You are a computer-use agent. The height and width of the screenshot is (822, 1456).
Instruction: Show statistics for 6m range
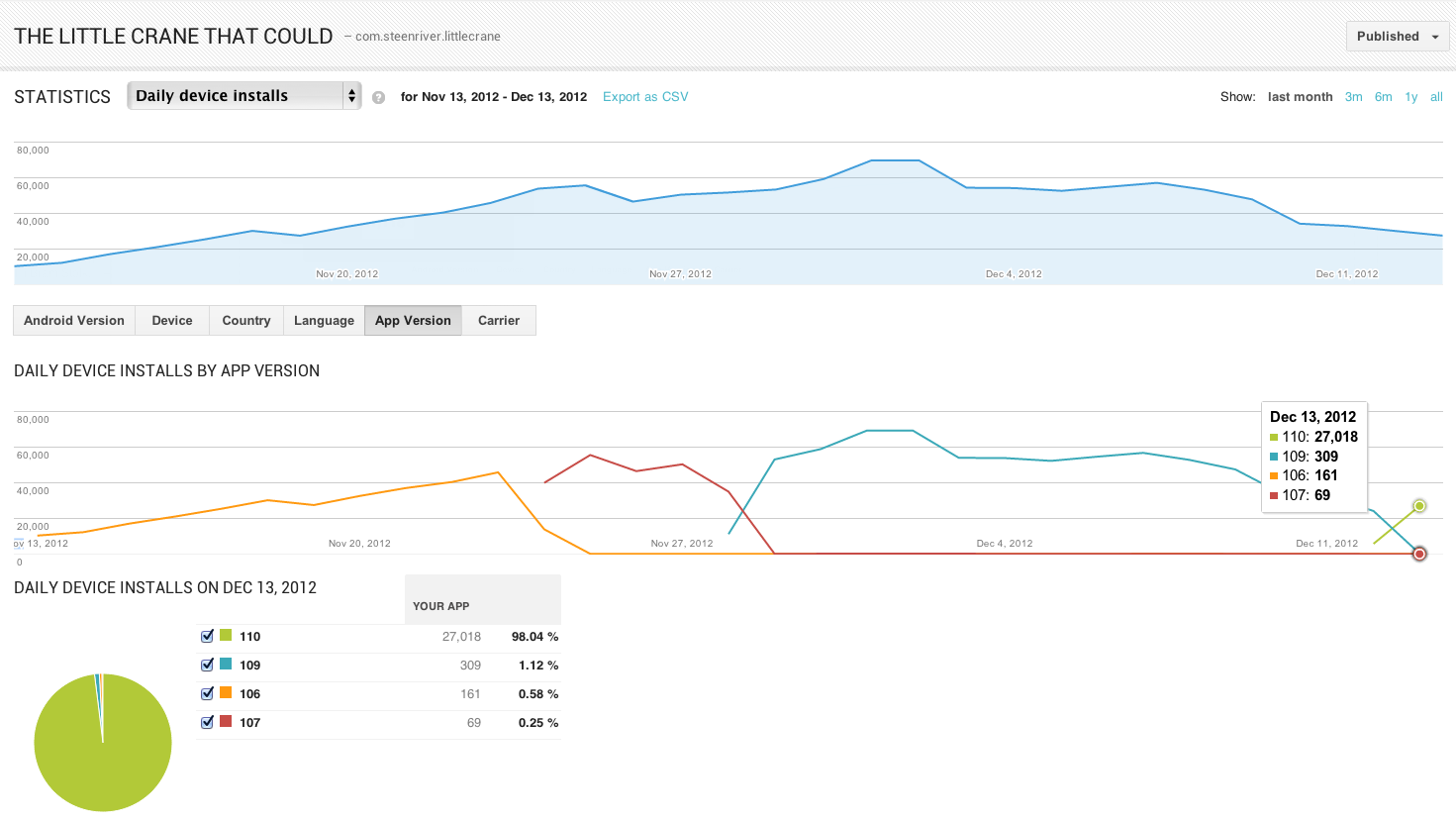[1383, 97]
